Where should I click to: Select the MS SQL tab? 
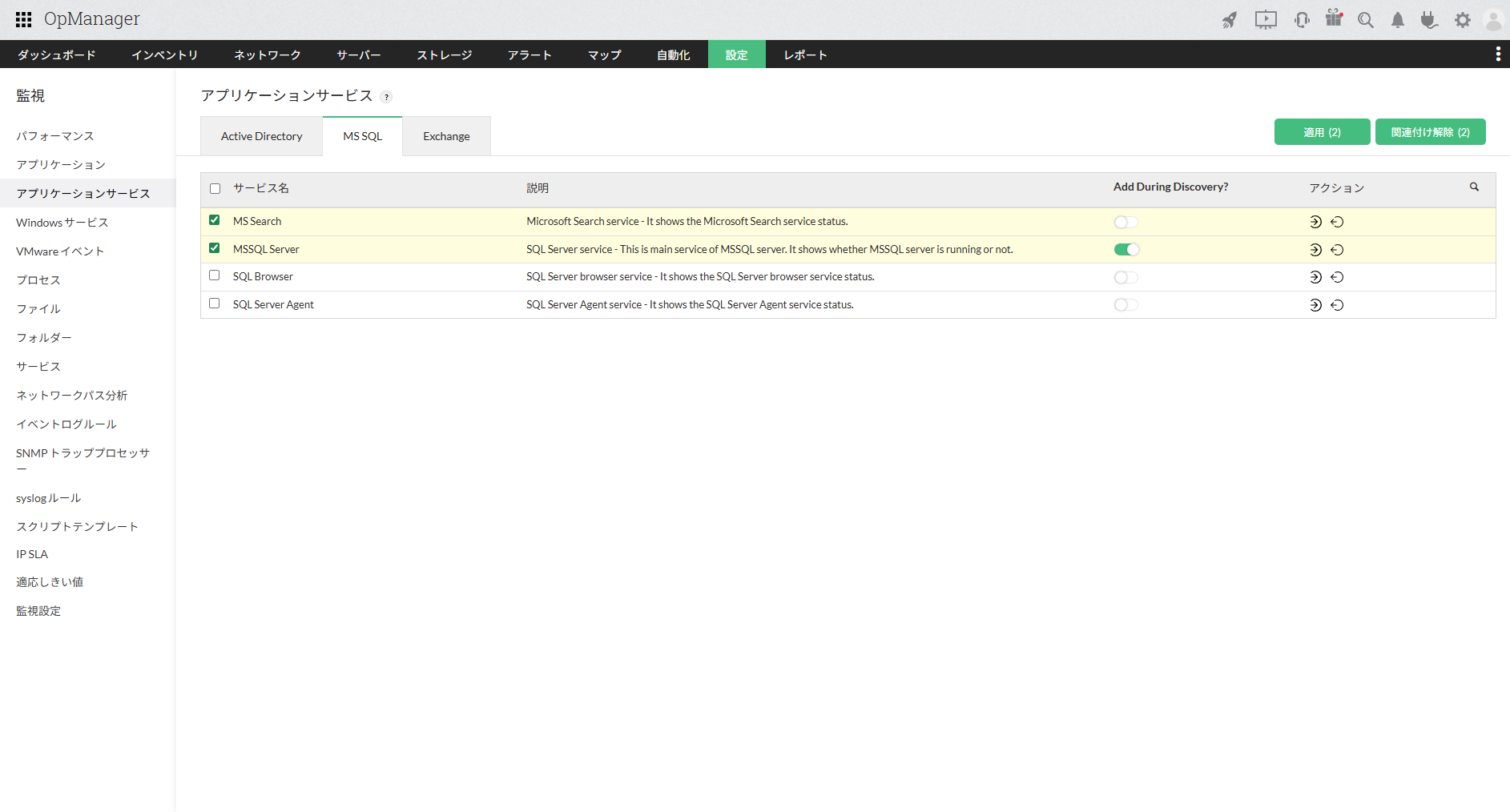(362, 136)
